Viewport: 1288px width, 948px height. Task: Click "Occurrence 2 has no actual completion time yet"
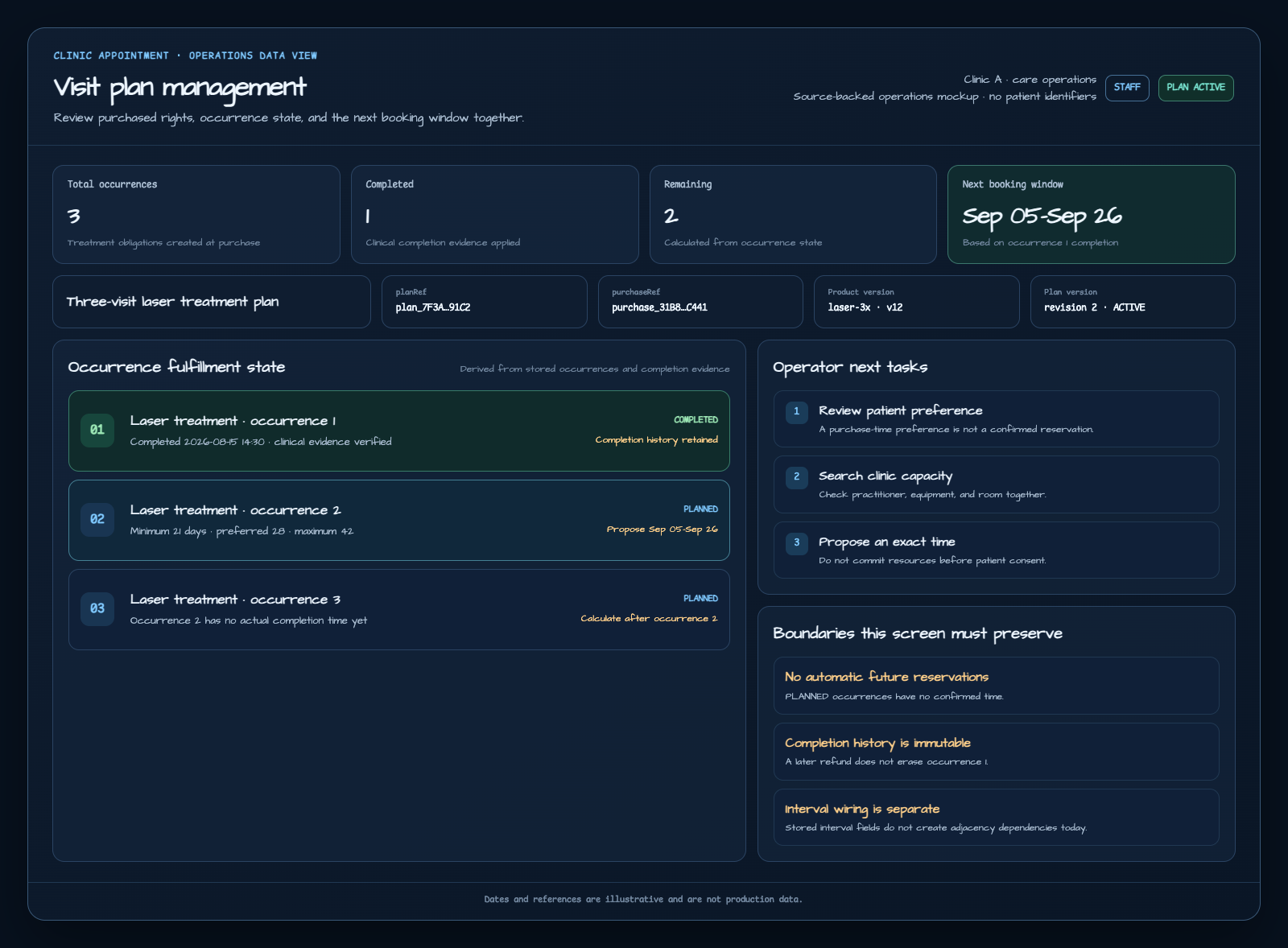point(248,620)
